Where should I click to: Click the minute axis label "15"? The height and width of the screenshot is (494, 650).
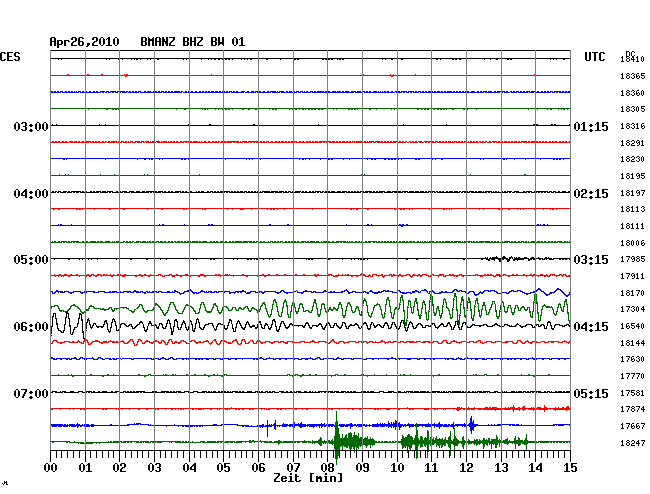tap(570, 468)
